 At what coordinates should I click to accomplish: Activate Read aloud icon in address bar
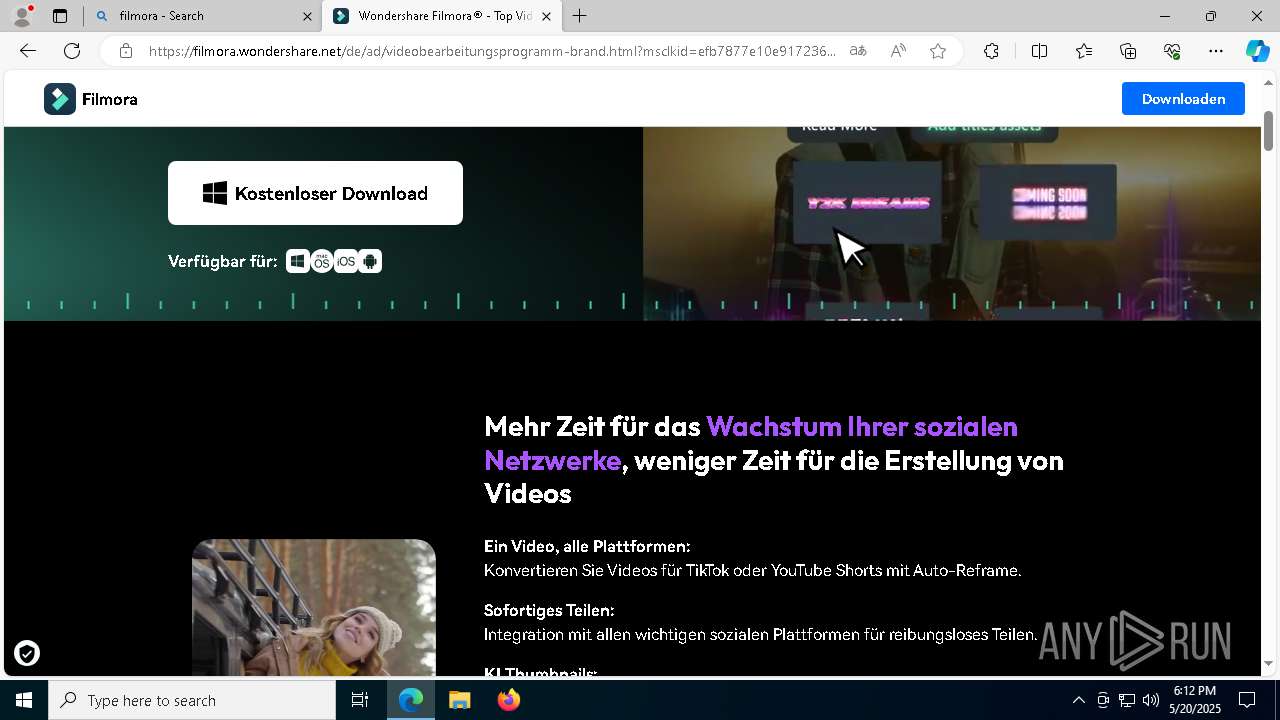(x=898, y=51)
